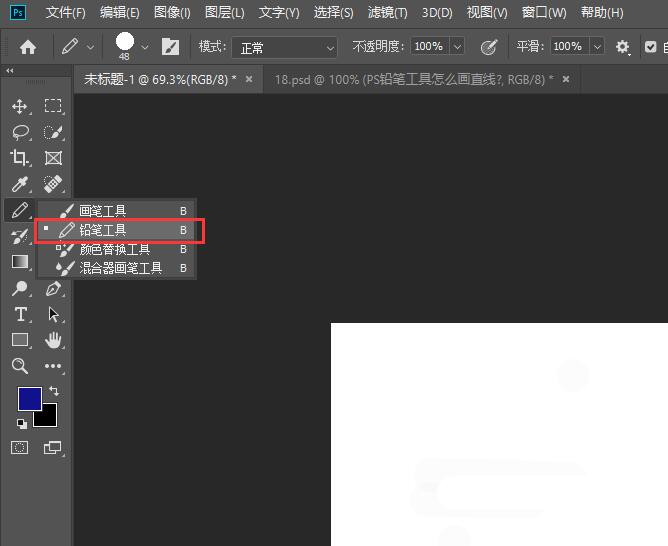Viewport: 668px width, 546px height.
Task: Close the 未标题-1 document tab
Action: tap(249, 79)
